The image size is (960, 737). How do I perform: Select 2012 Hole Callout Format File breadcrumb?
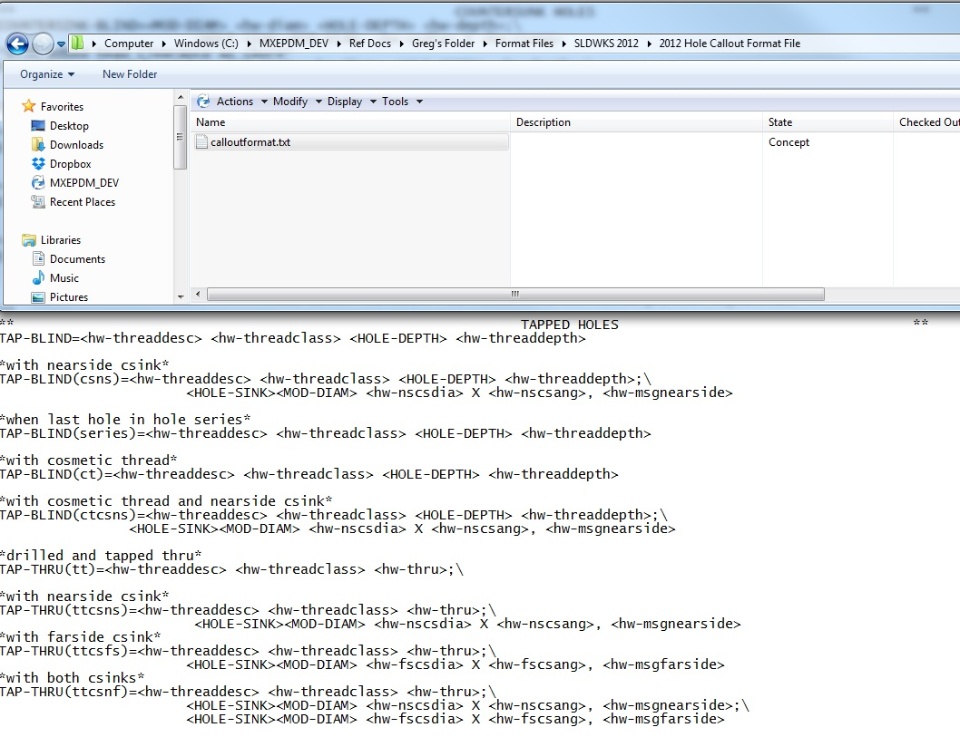pyautogui.click(x=730, y=43)
